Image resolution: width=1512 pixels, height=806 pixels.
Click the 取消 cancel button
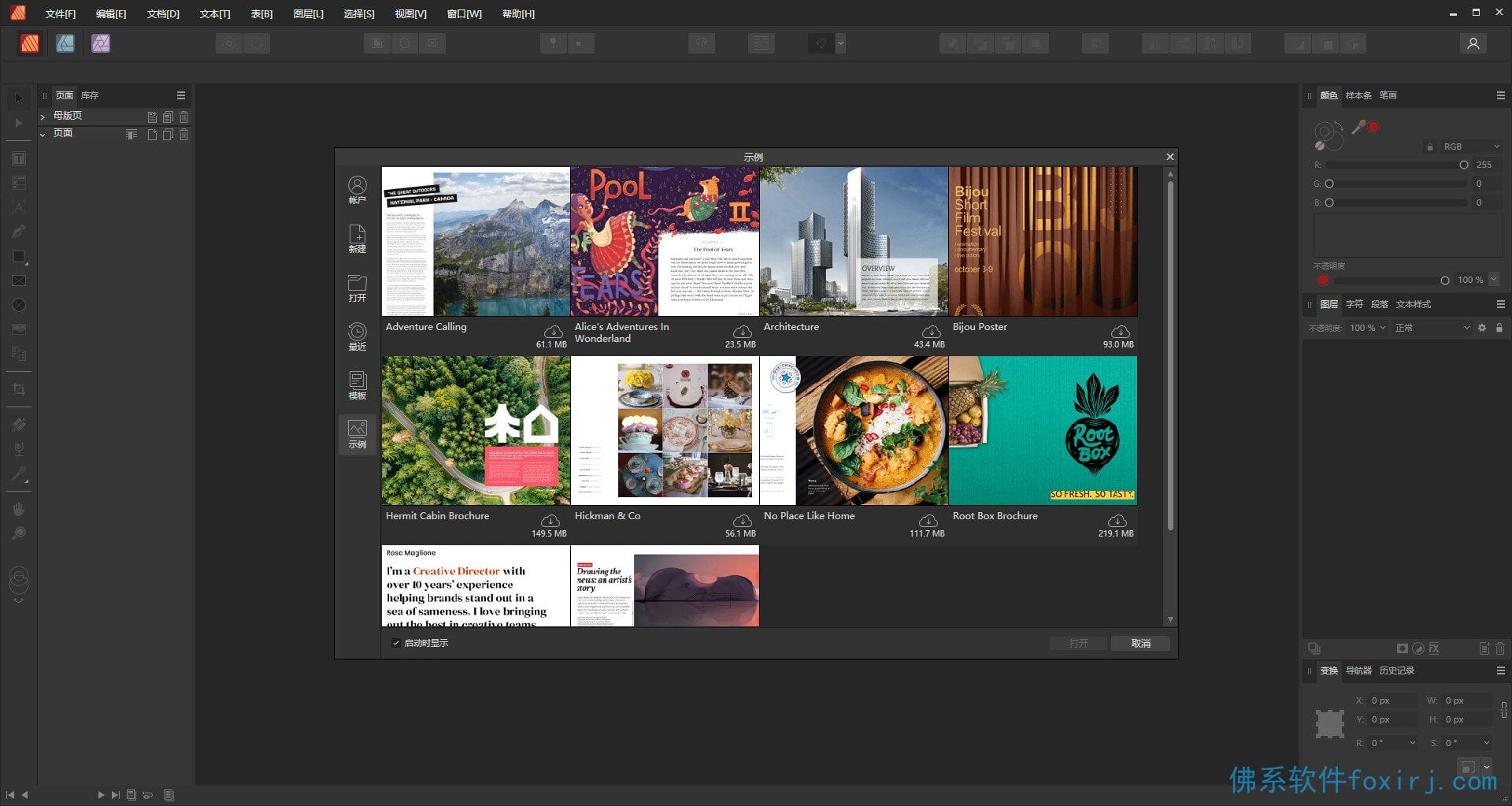tap(1140, 644)
